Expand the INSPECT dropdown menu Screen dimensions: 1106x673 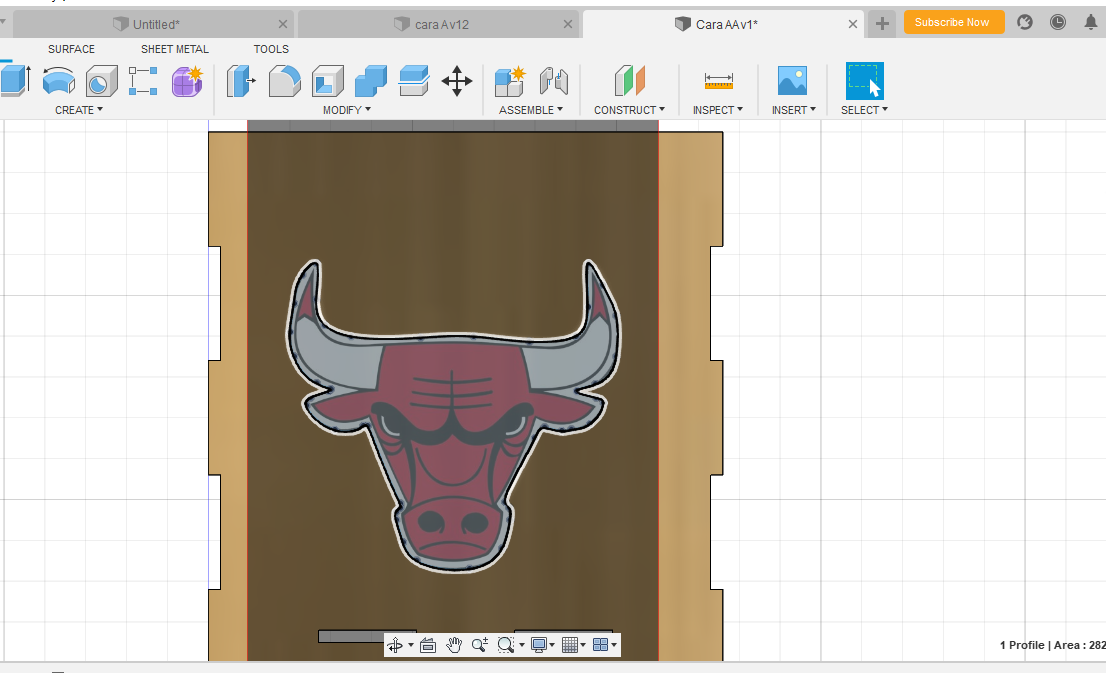point(718,110)
